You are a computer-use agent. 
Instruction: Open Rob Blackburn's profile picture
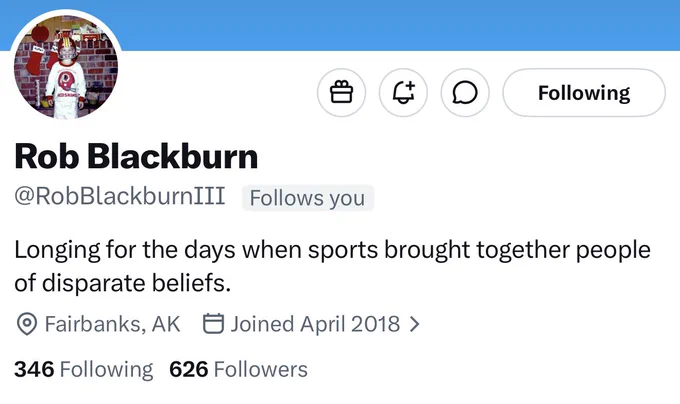point(66,66)
